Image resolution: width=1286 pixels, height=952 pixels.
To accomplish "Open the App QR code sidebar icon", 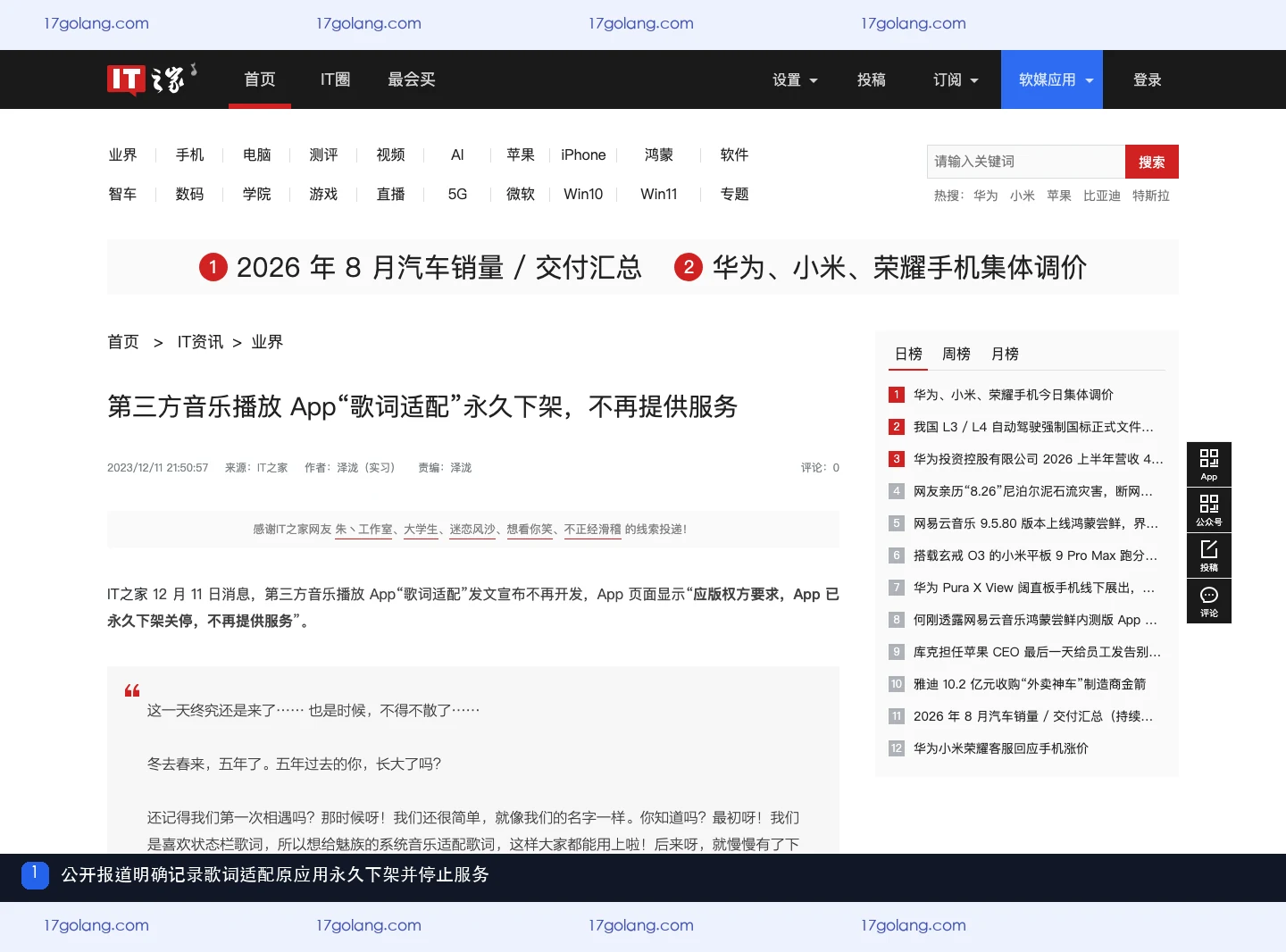I will (1209, 464).
